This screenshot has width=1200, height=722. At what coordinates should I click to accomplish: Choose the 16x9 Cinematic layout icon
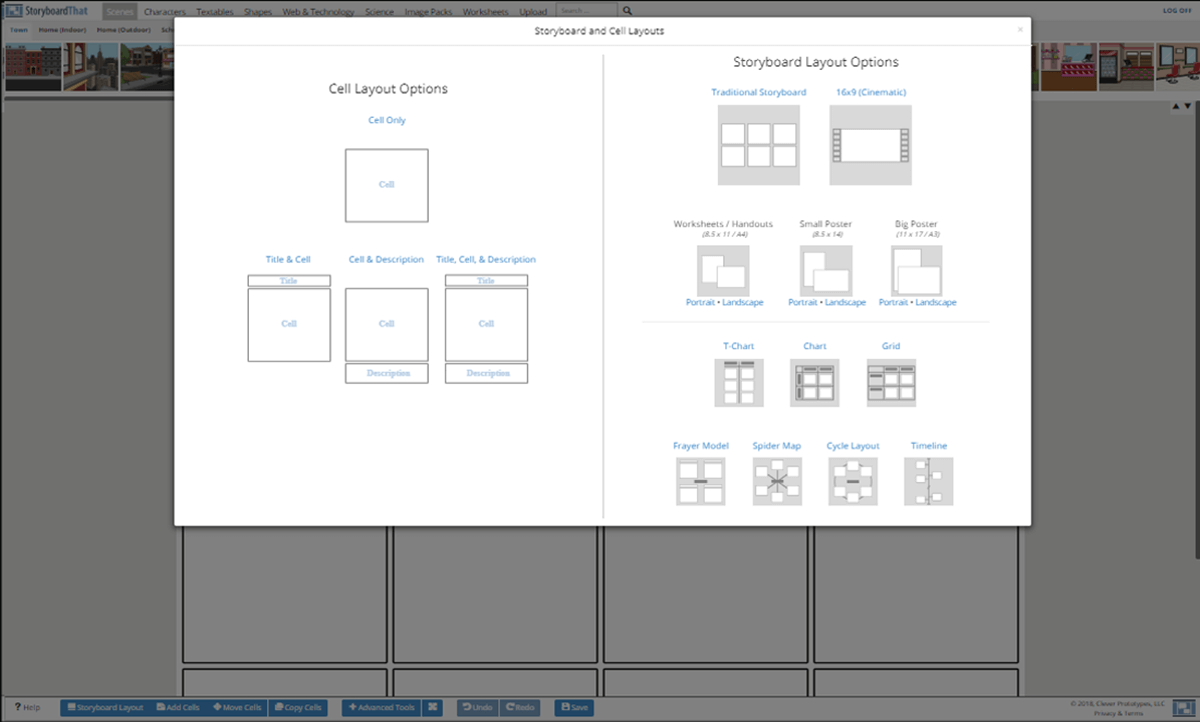point(870,145)
